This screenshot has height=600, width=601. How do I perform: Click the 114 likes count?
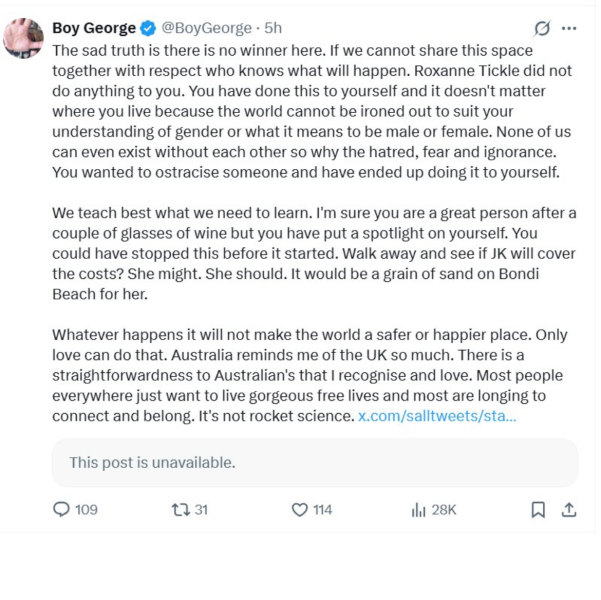322,510
